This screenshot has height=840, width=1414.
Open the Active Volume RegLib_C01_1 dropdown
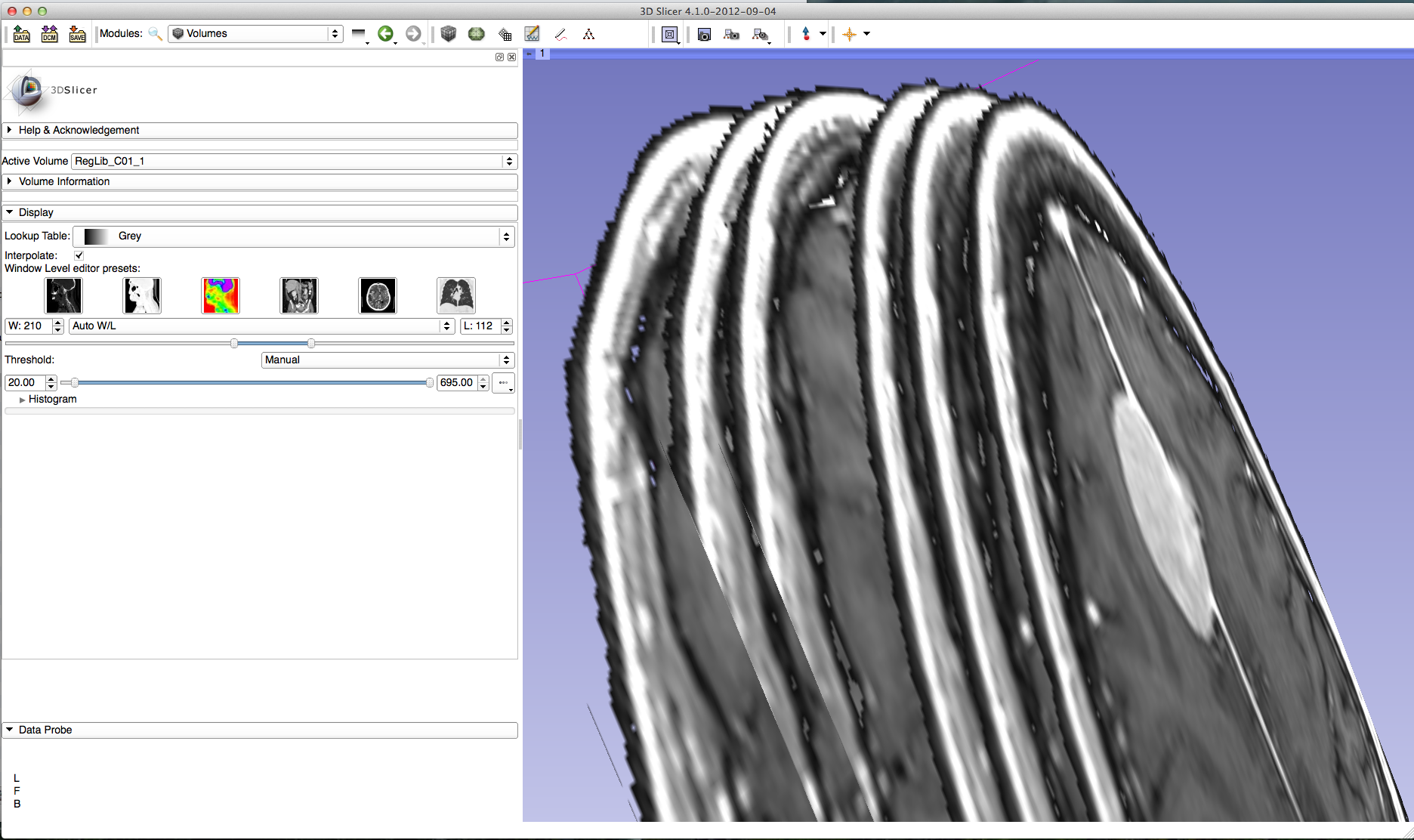[293, 161]
